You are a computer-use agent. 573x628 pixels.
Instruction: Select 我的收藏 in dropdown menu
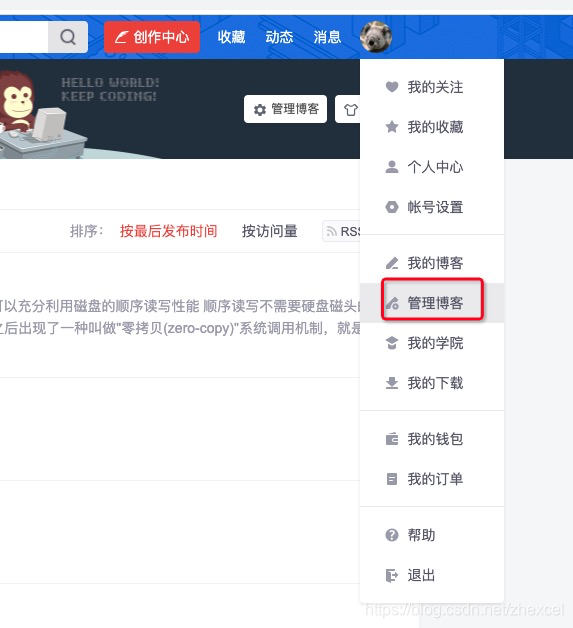pos(432,127)
